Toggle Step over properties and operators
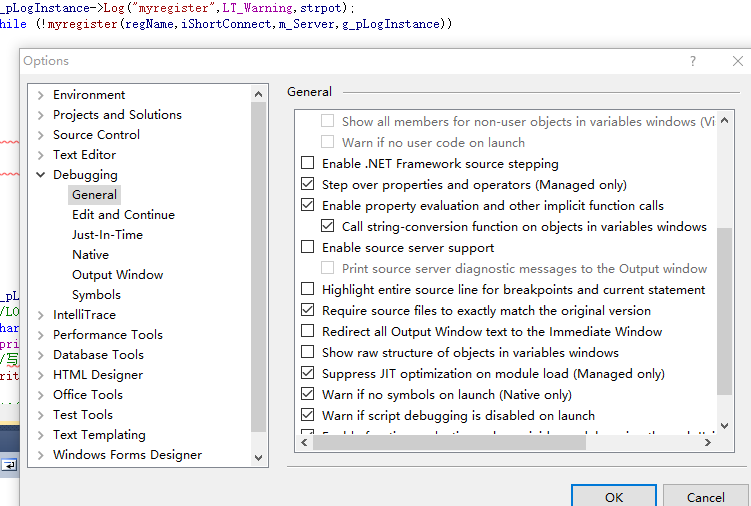This screenshot has height=506, width=751. (308, 184)
